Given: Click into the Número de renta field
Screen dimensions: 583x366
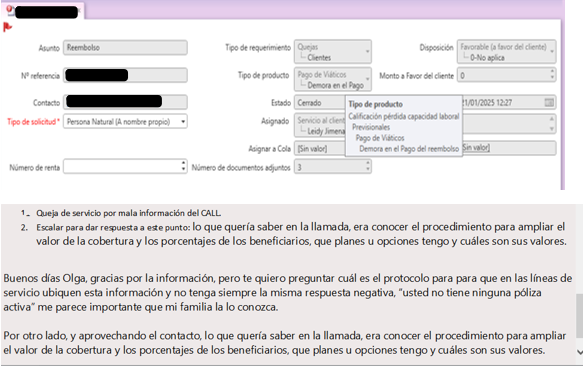Looking at the screenshot, I should click(x=122, y=166).
